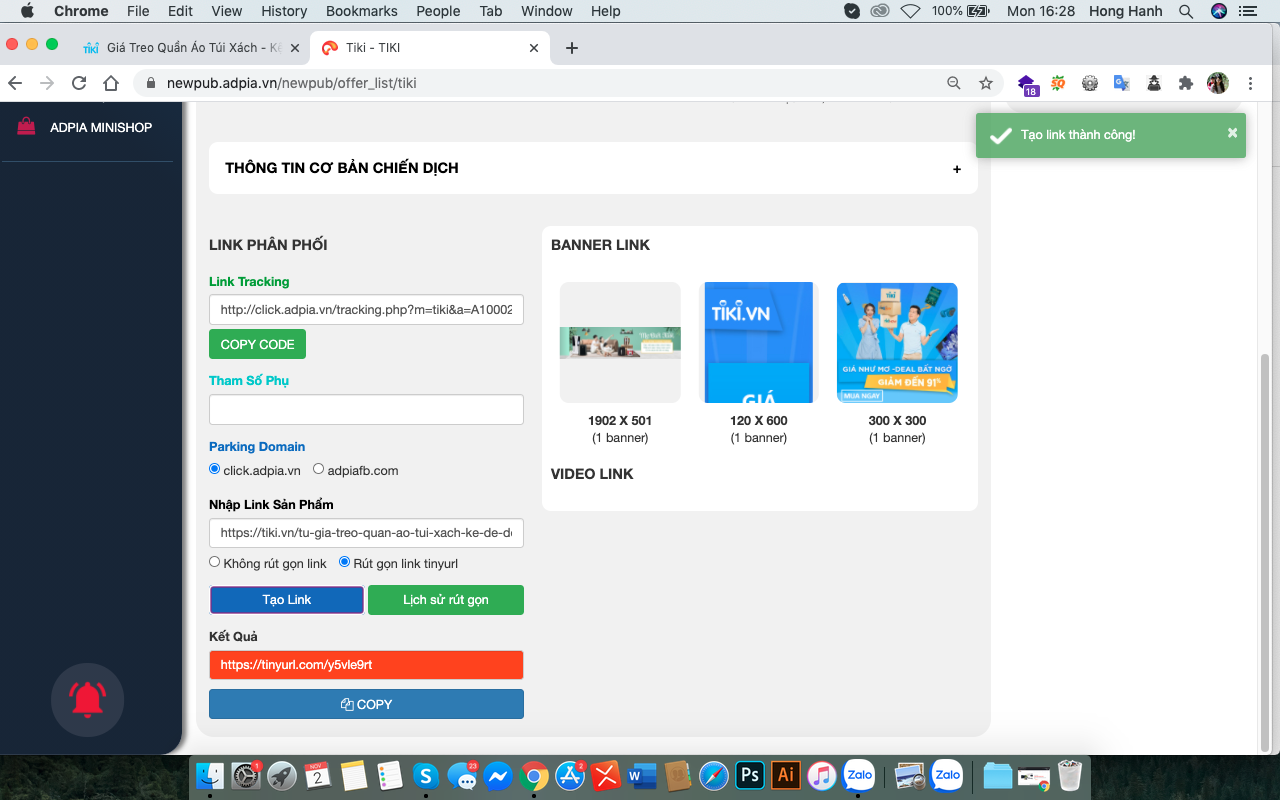Click the orange SQ extension icon

(1058, 83)
